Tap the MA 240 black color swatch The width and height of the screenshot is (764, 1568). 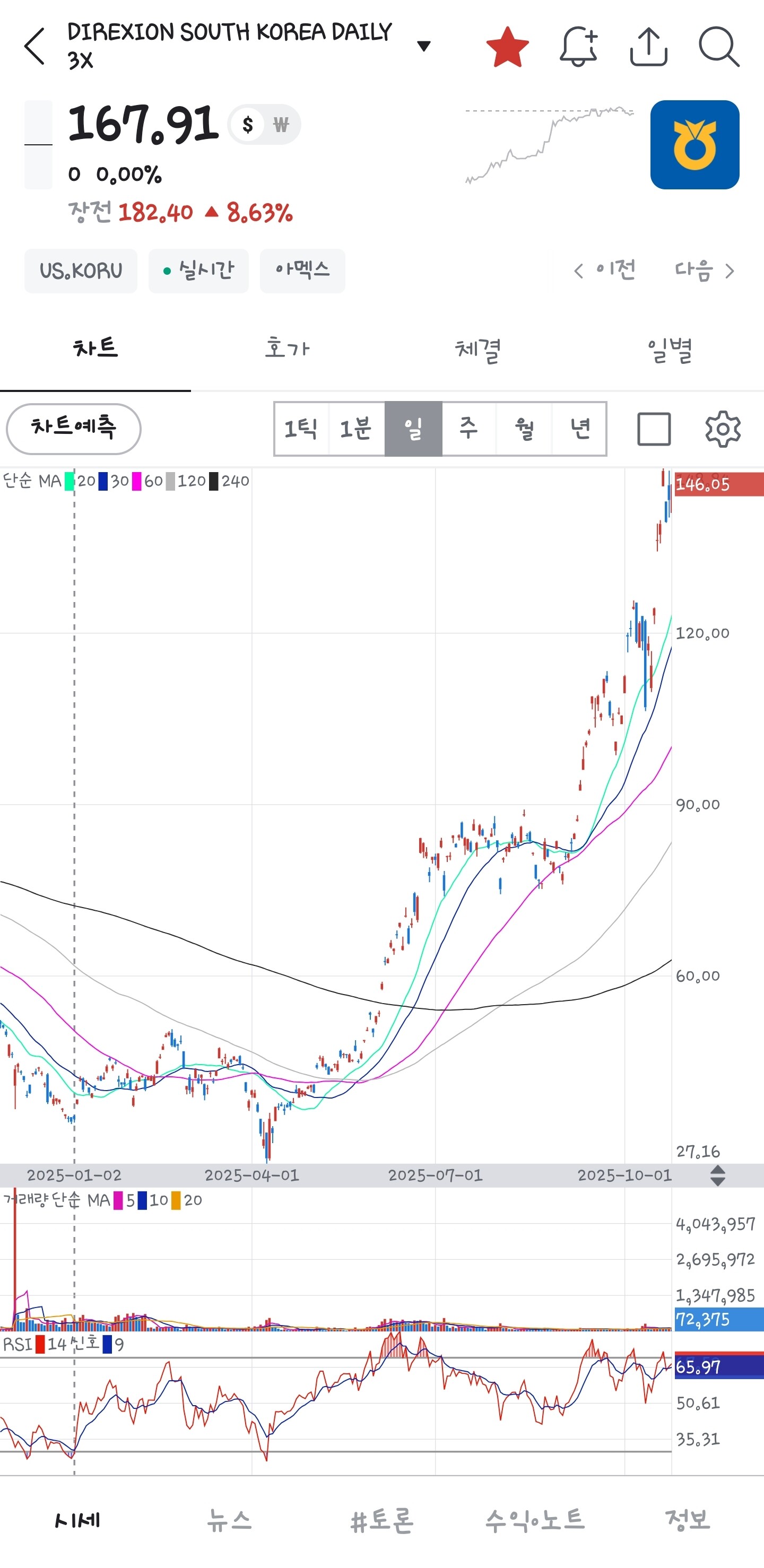(214, 482)
